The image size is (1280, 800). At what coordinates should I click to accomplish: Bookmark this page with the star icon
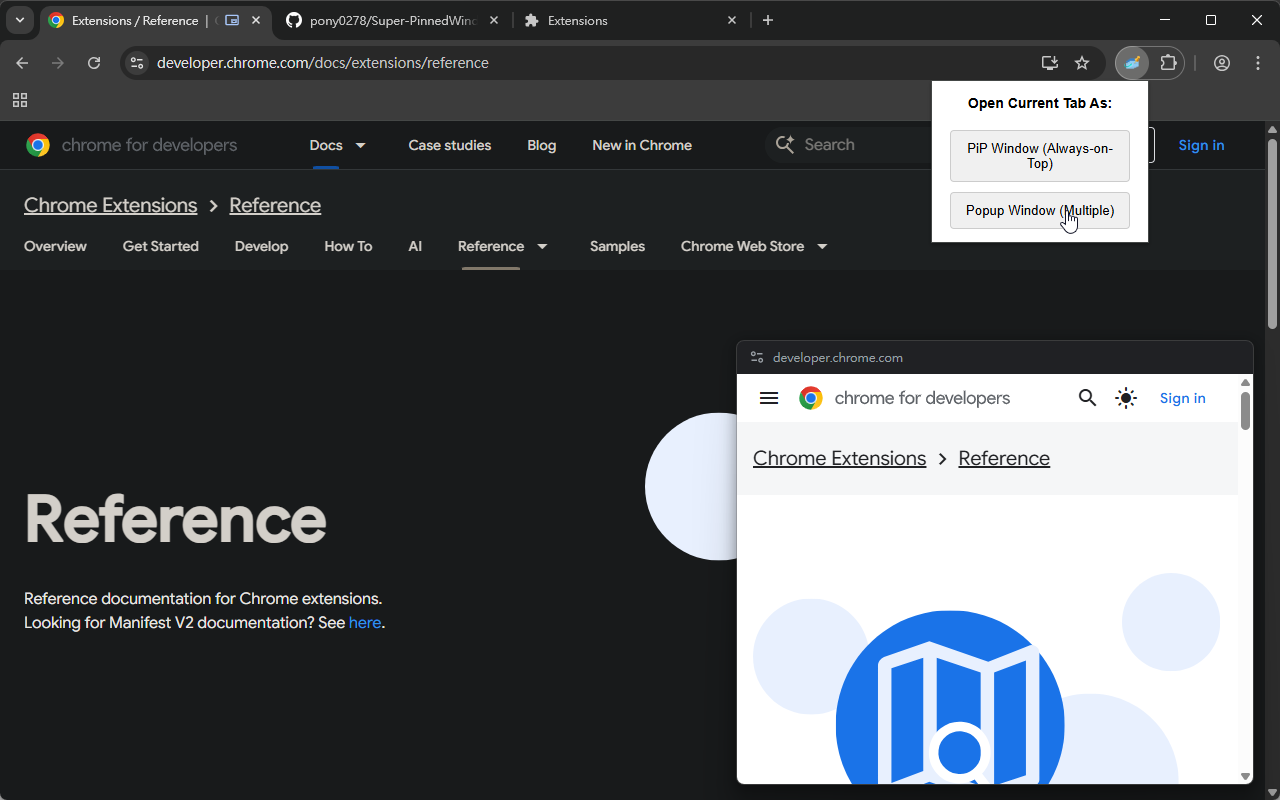click(x=1082, y=63)
